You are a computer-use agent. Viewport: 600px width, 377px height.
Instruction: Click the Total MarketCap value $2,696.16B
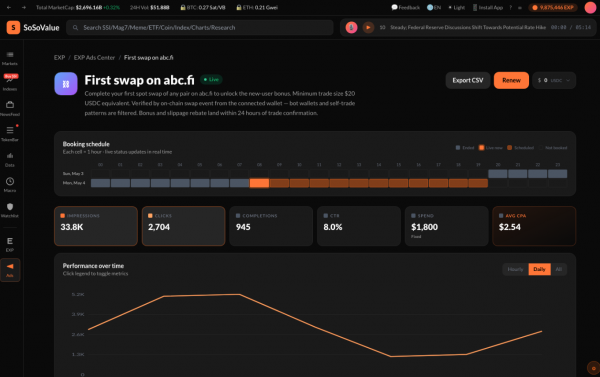89,7
